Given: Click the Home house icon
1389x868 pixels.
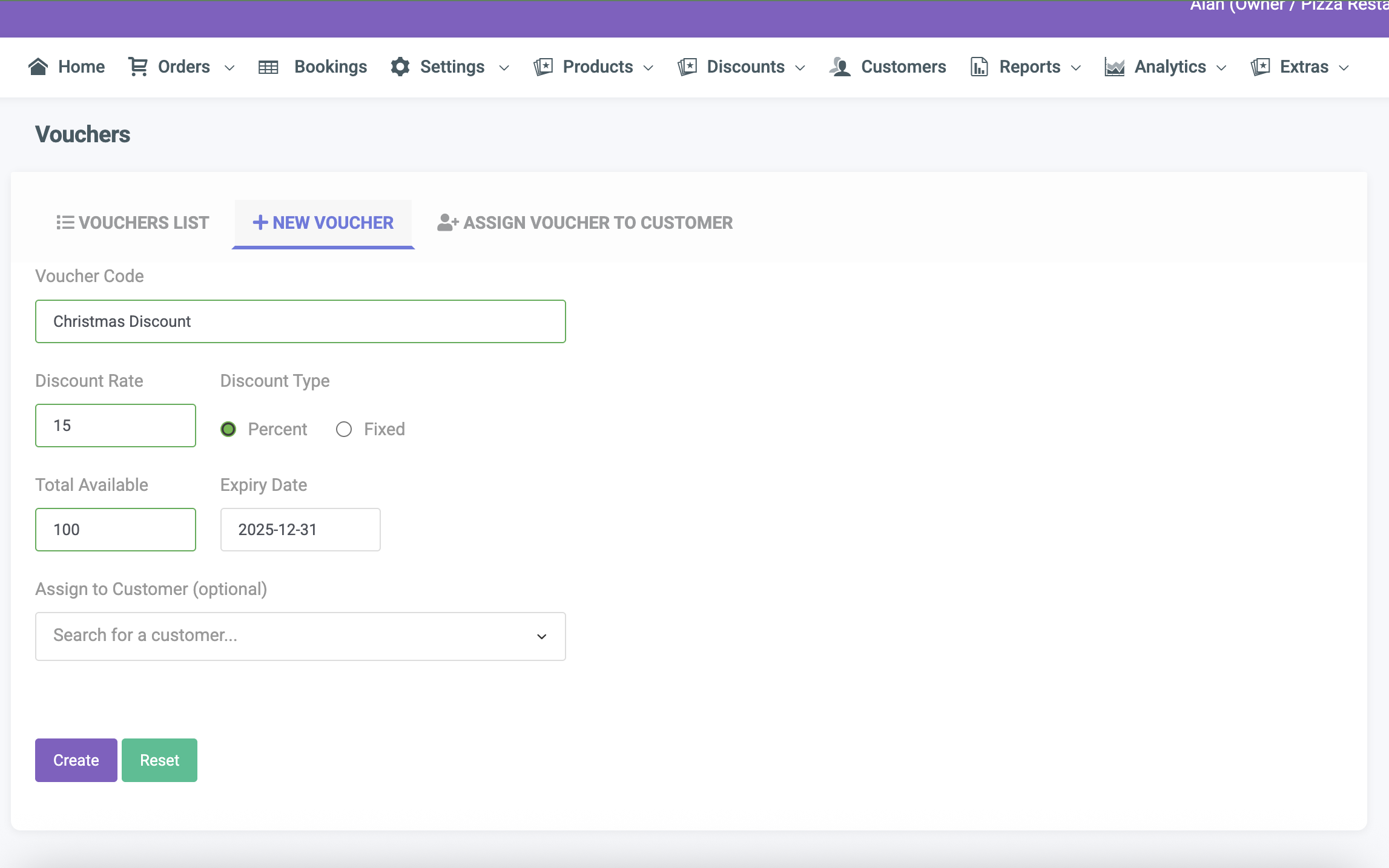Looking at the screenshot, I should coord(38,67).
